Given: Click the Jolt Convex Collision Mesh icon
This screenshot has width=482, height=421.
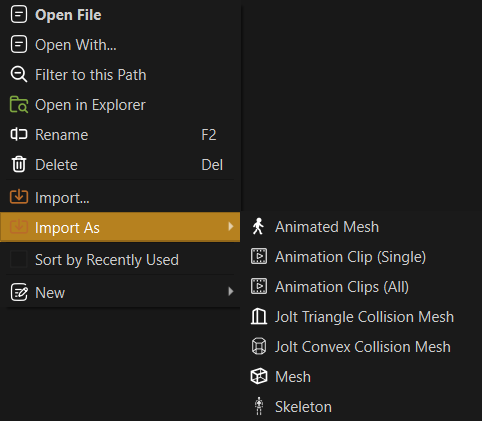Looking at the screenshot, I should point(259,346).
